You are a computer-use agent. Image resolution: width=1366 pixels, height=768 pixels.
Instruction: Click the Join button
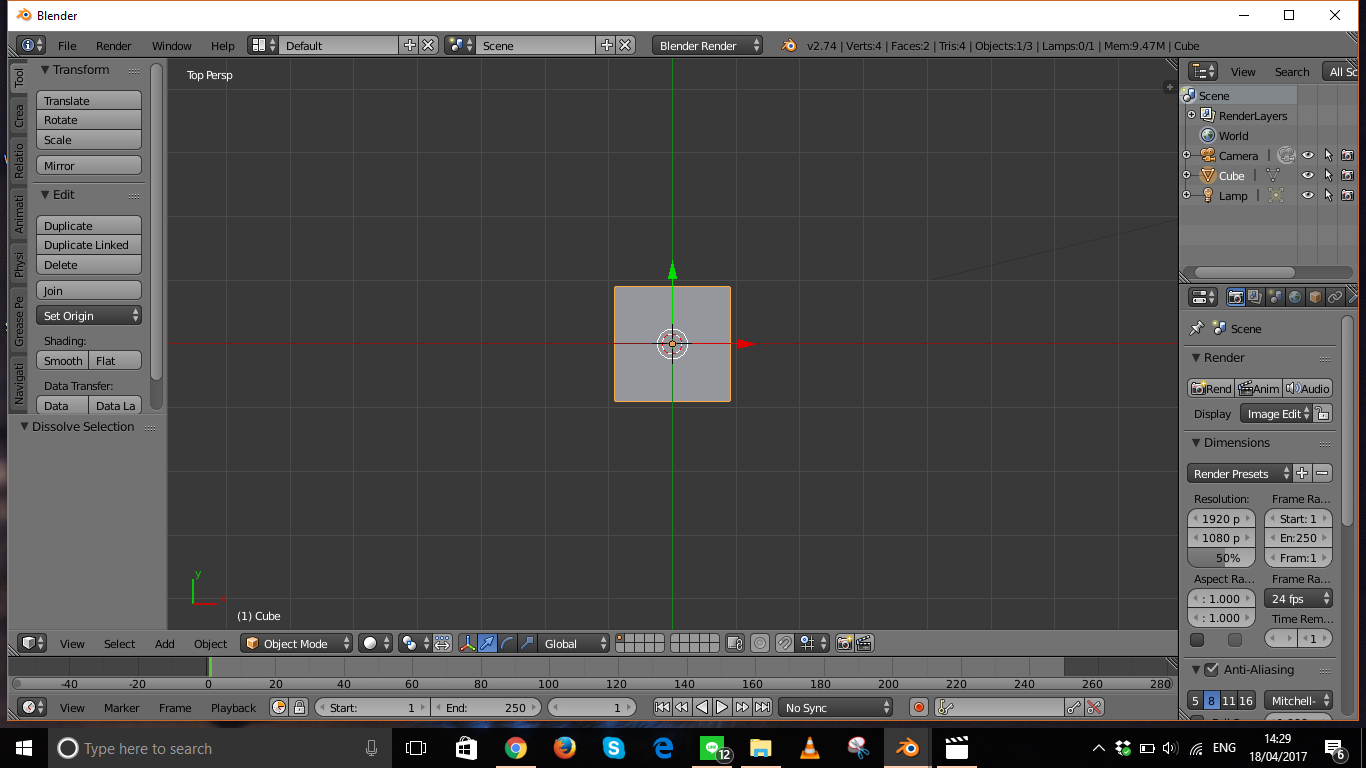(89, 290)
